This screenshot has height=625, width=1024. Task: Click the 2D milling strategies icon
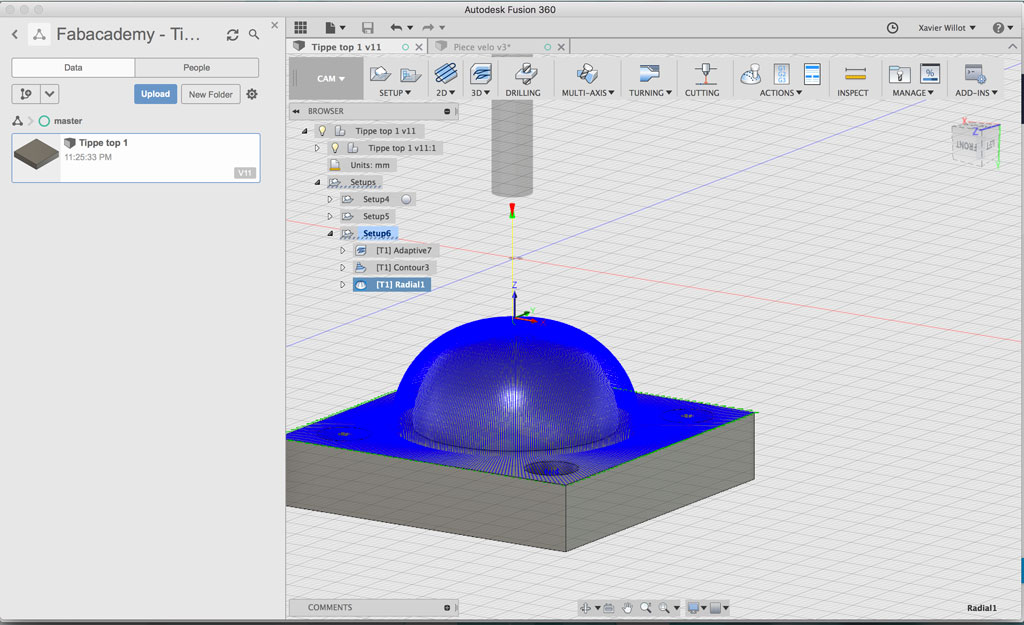coord(445,73)
